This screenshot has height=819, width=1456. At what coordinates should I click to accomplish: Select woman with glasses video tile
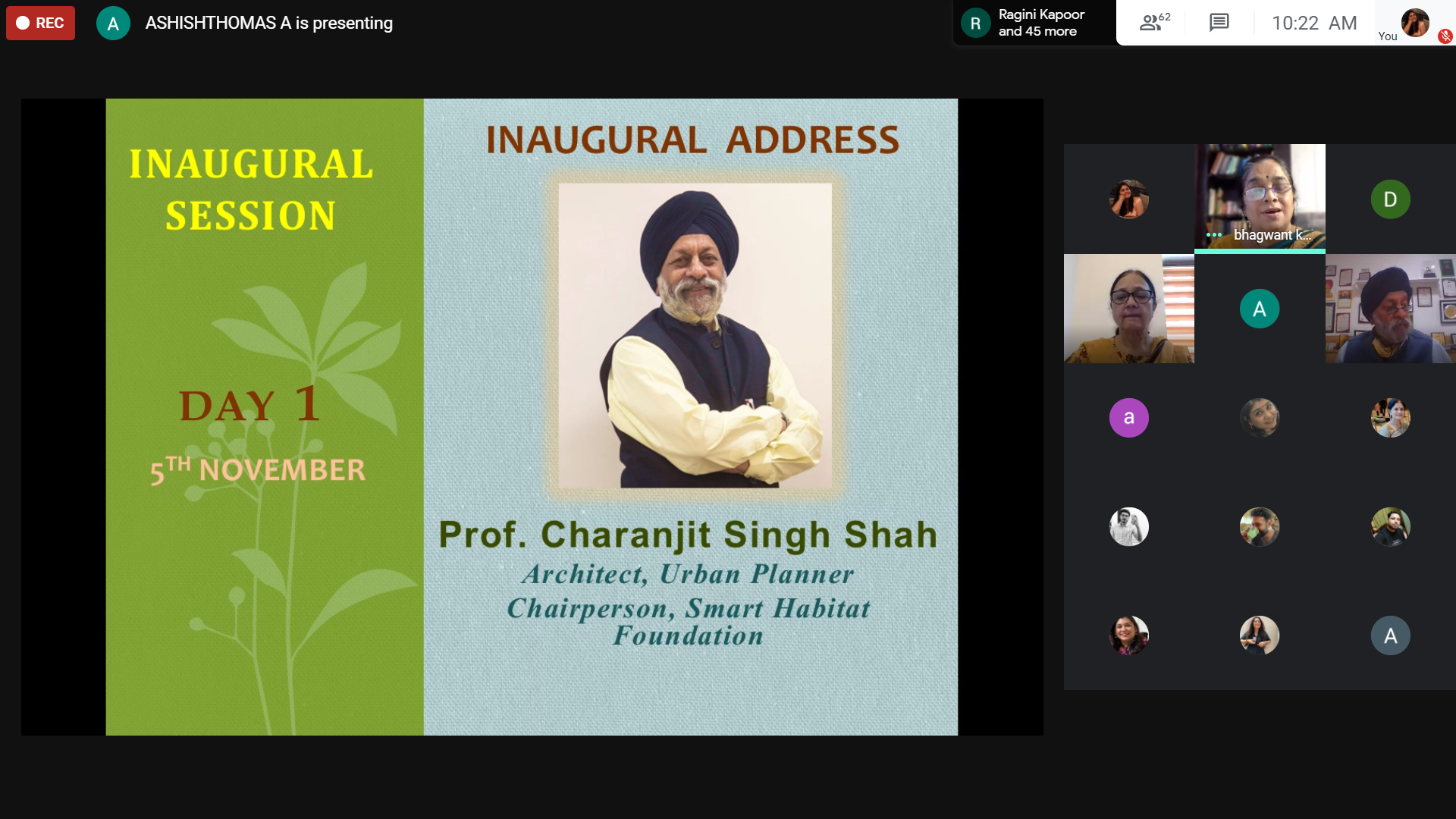coord(1128,309)
